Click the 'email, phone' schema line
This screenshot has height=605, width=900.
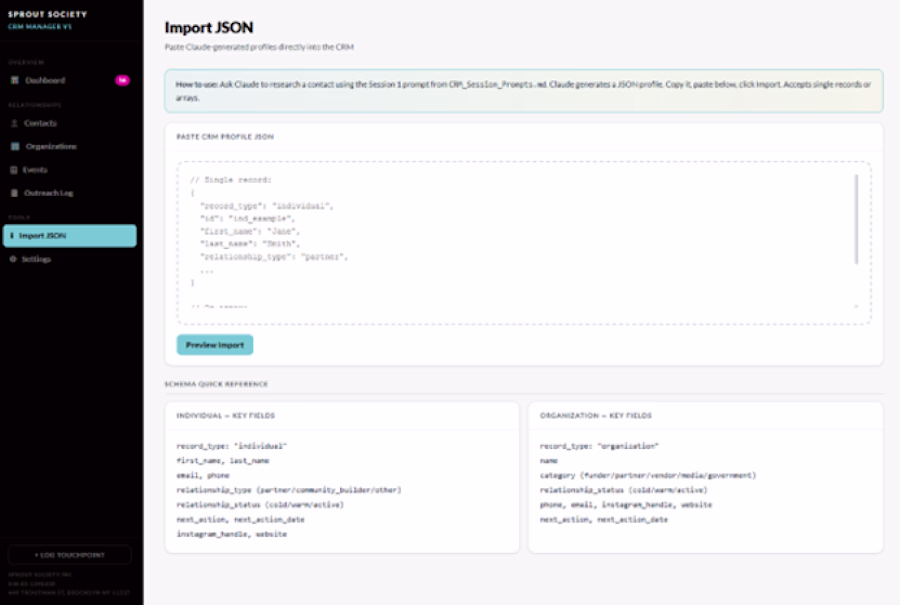click(x=203, y=475)
